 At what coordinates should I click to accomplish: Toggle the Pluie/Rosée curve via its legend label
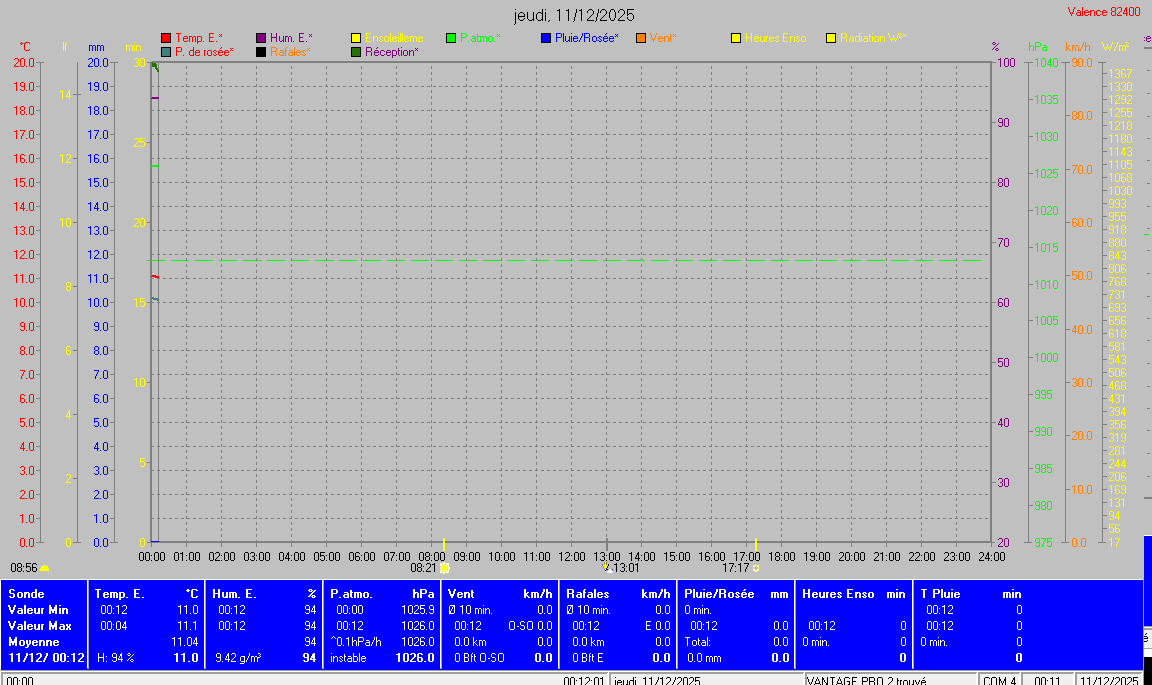[x=586, y=38]
